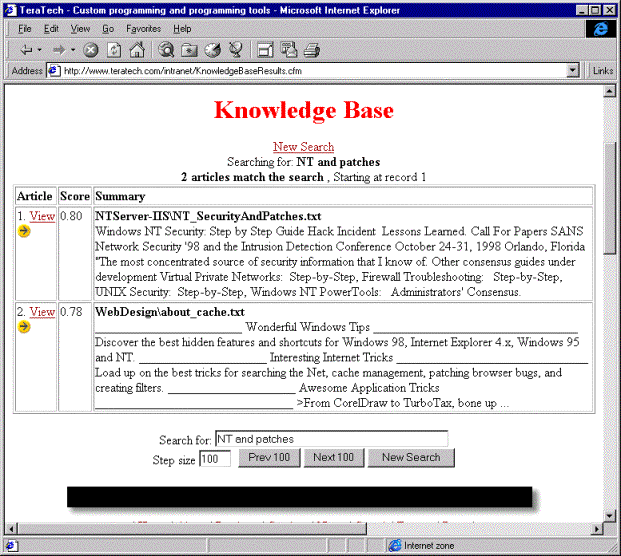
Task: Open the Search toolbar icon
Action: (166, 50)
